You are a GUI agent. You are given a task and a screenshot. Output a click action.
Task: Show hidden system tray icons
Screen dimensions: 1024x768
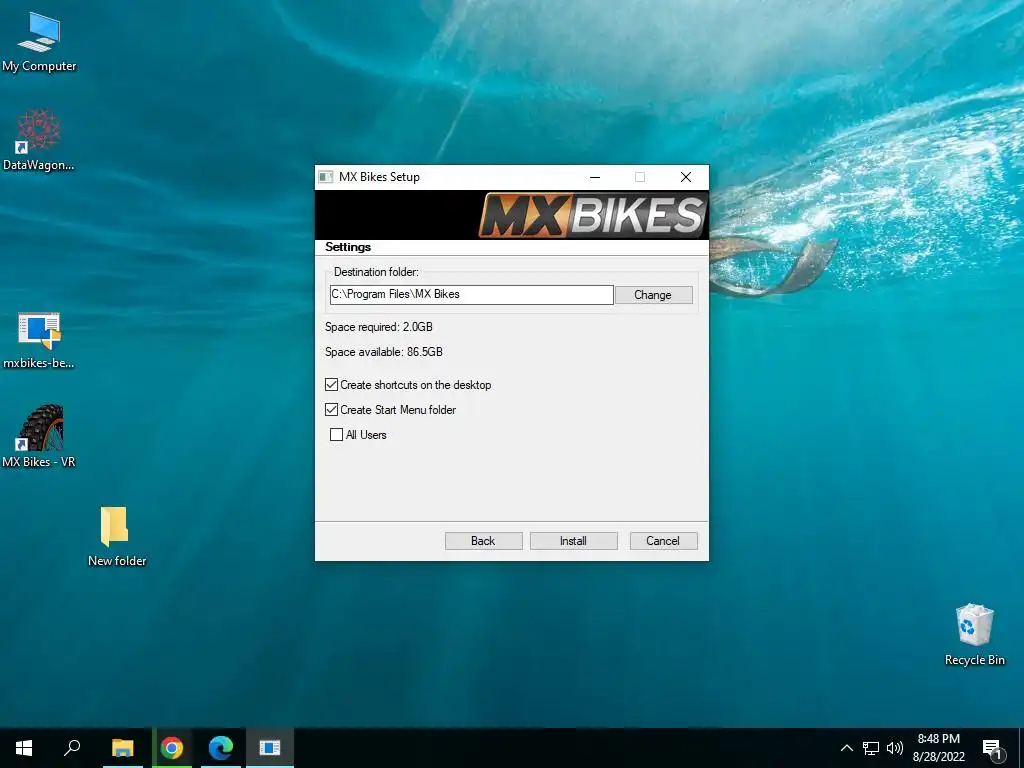(x=846, y=748)
